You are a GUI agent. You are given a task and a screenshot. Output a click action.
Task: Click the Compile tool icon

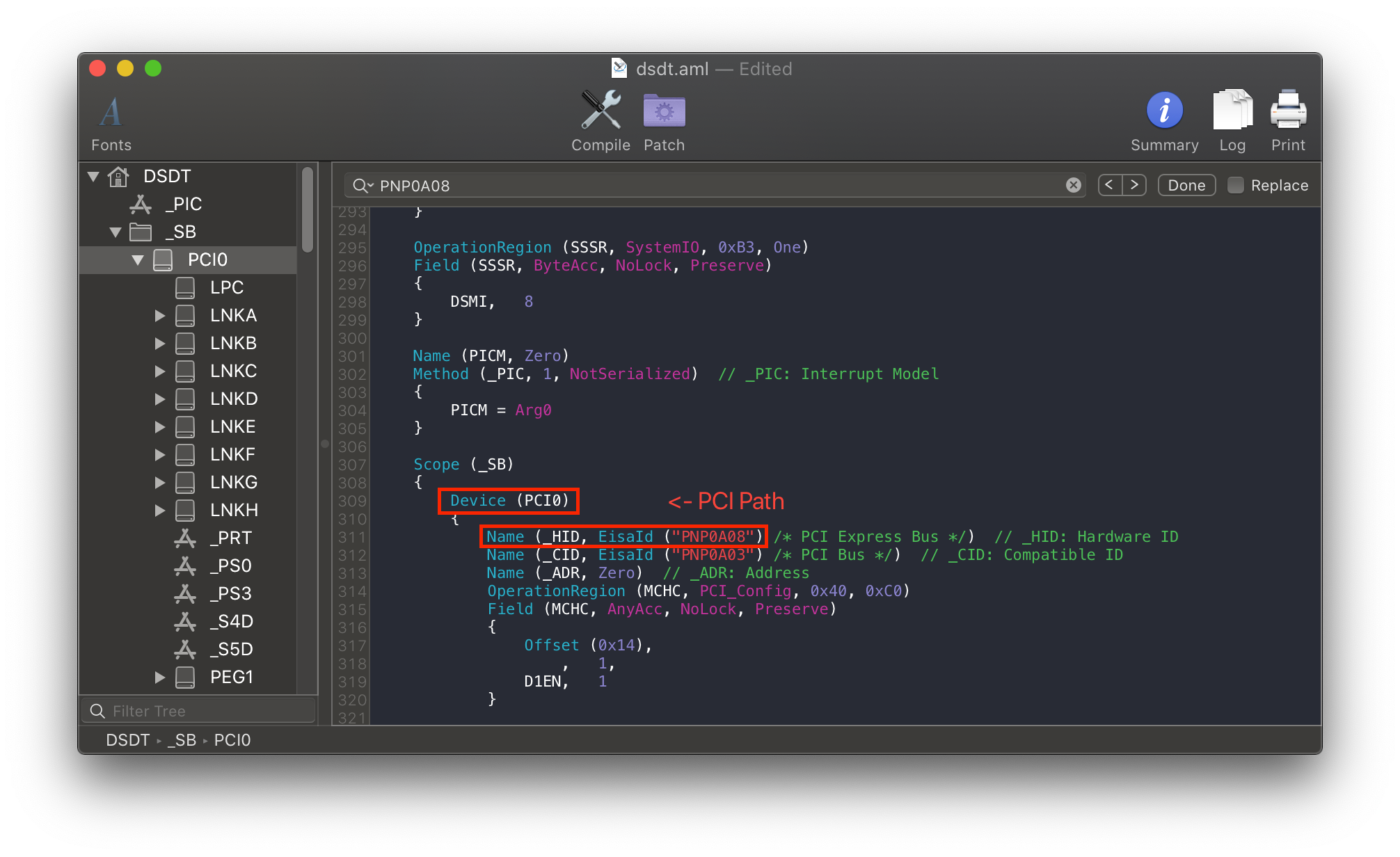coord(600,111)
